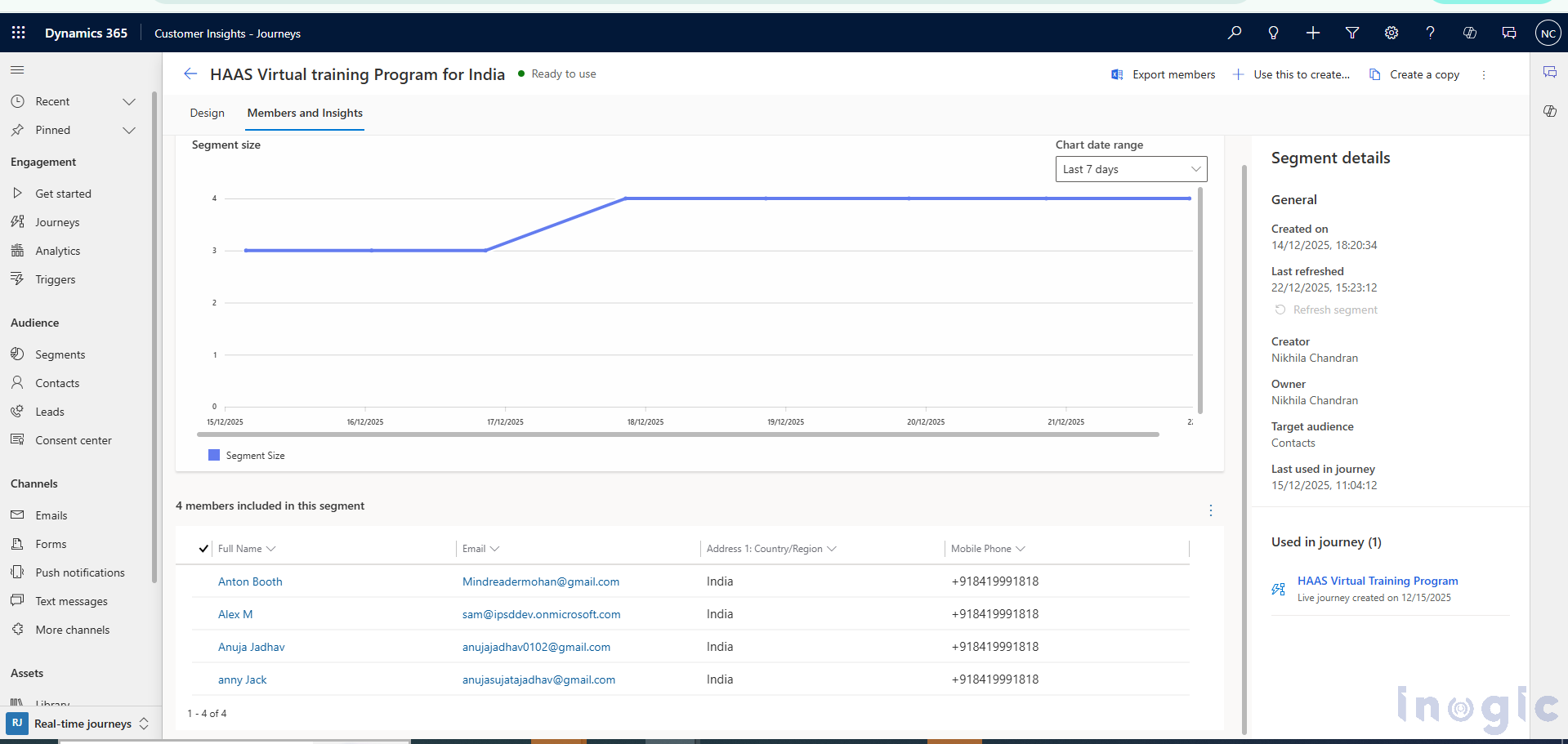This screenshot has width=1568, height=744.
Task: Select Contacts from the Audience section
Action: coord(56,382)
